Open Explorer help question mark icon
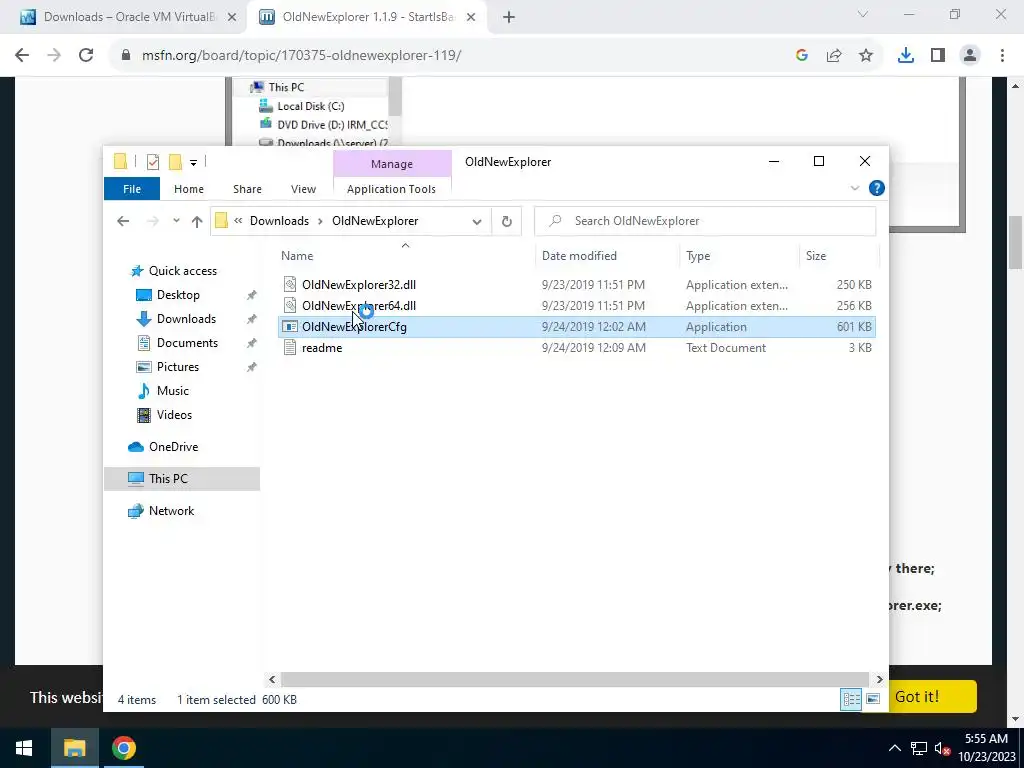The height and width of the screenshot is (768, 1024). click(x=876, y=188)
